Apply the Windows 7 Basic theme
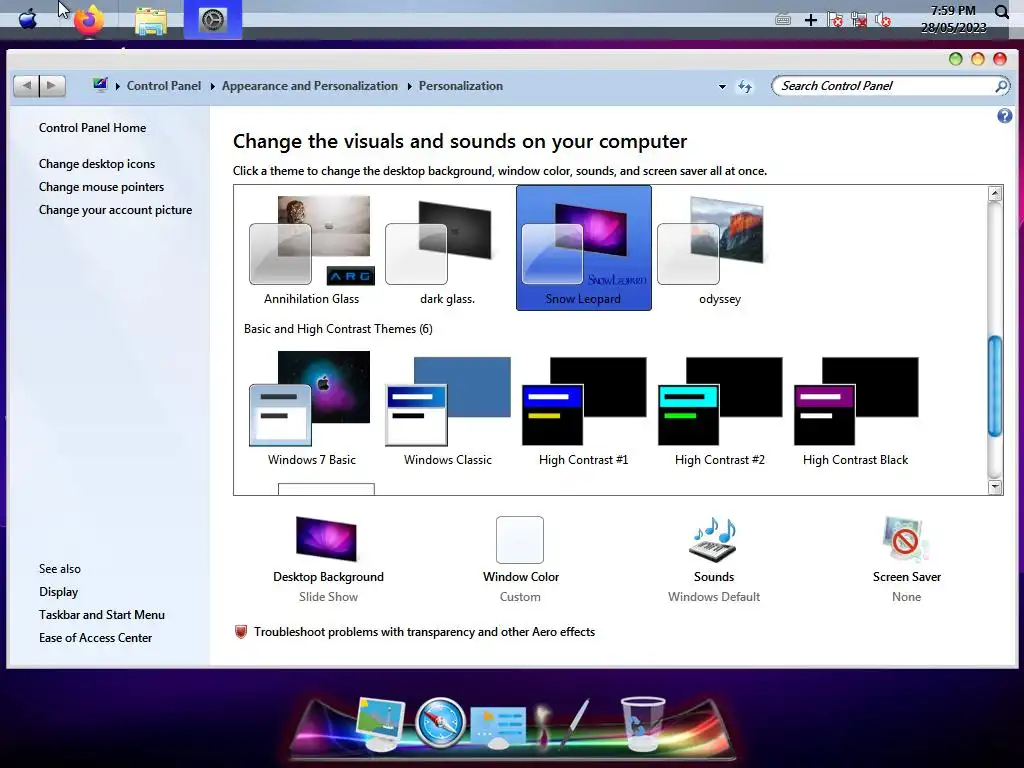 coord(312,409)
